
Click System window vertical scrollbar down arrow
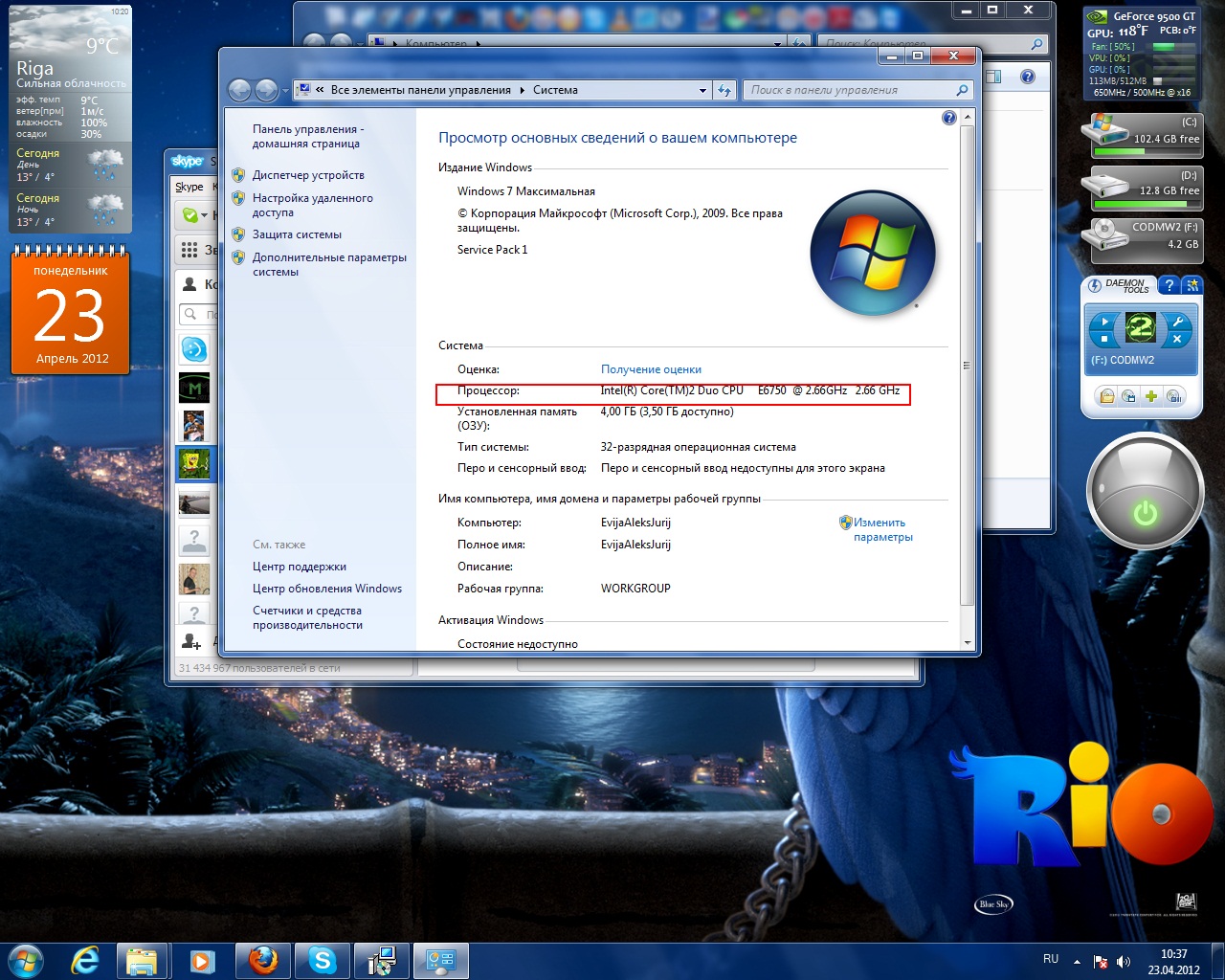pos(967,643)
